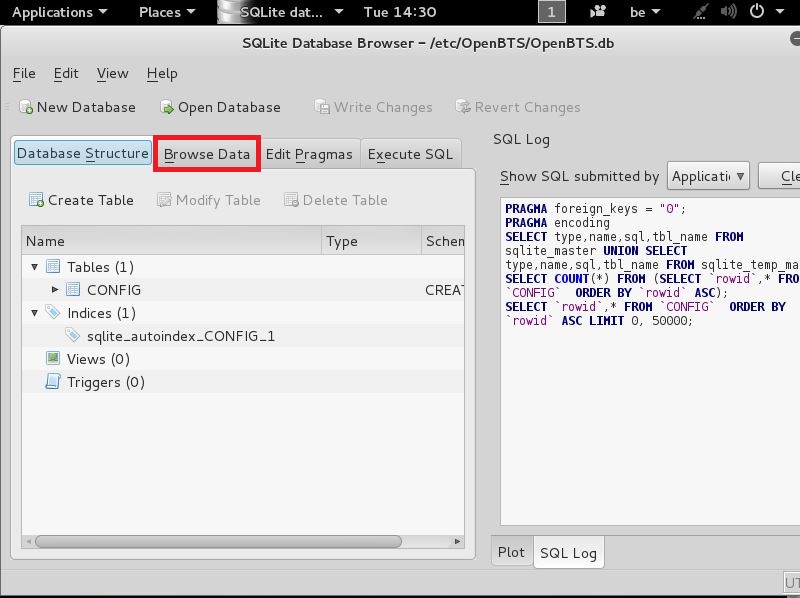
Task: Select the 'CONFIG' table row text
Action: pos(114,290)
